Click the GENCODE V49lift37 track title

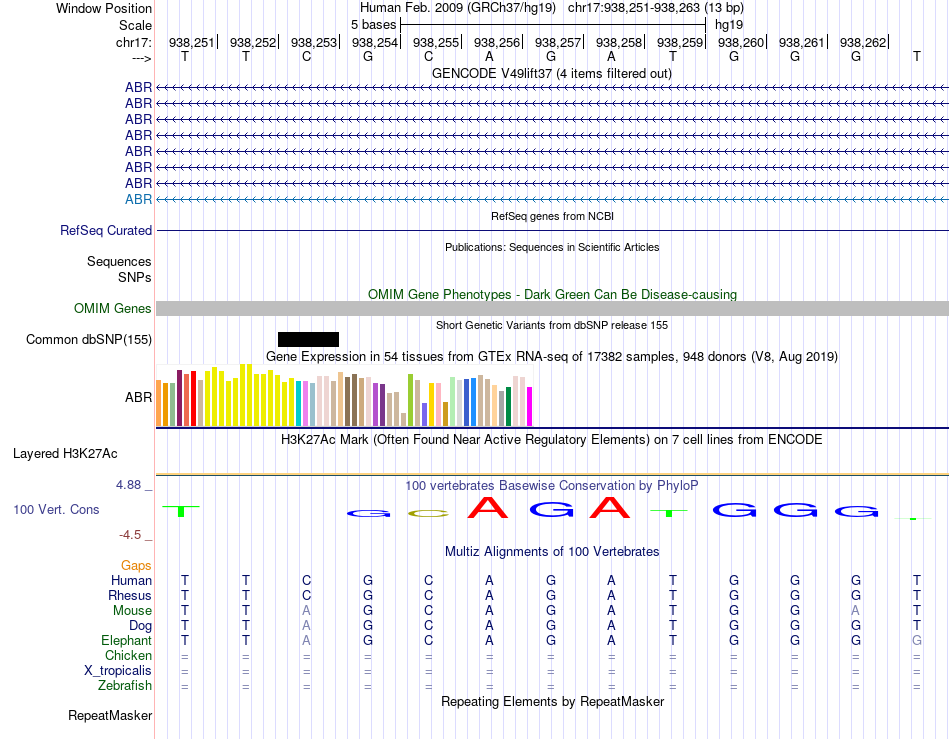(x=552, y=74)
